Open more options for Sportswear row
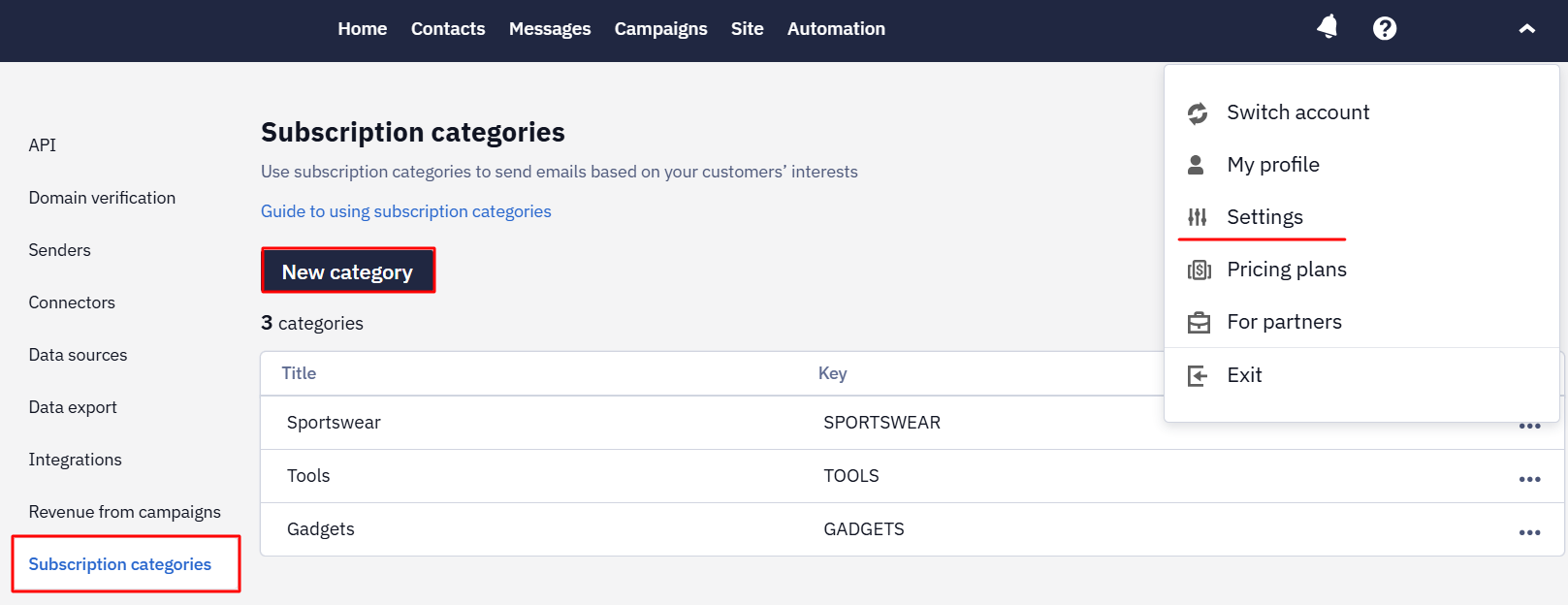The width and height of the screenshot is (1568, 605). (1530, 426)
